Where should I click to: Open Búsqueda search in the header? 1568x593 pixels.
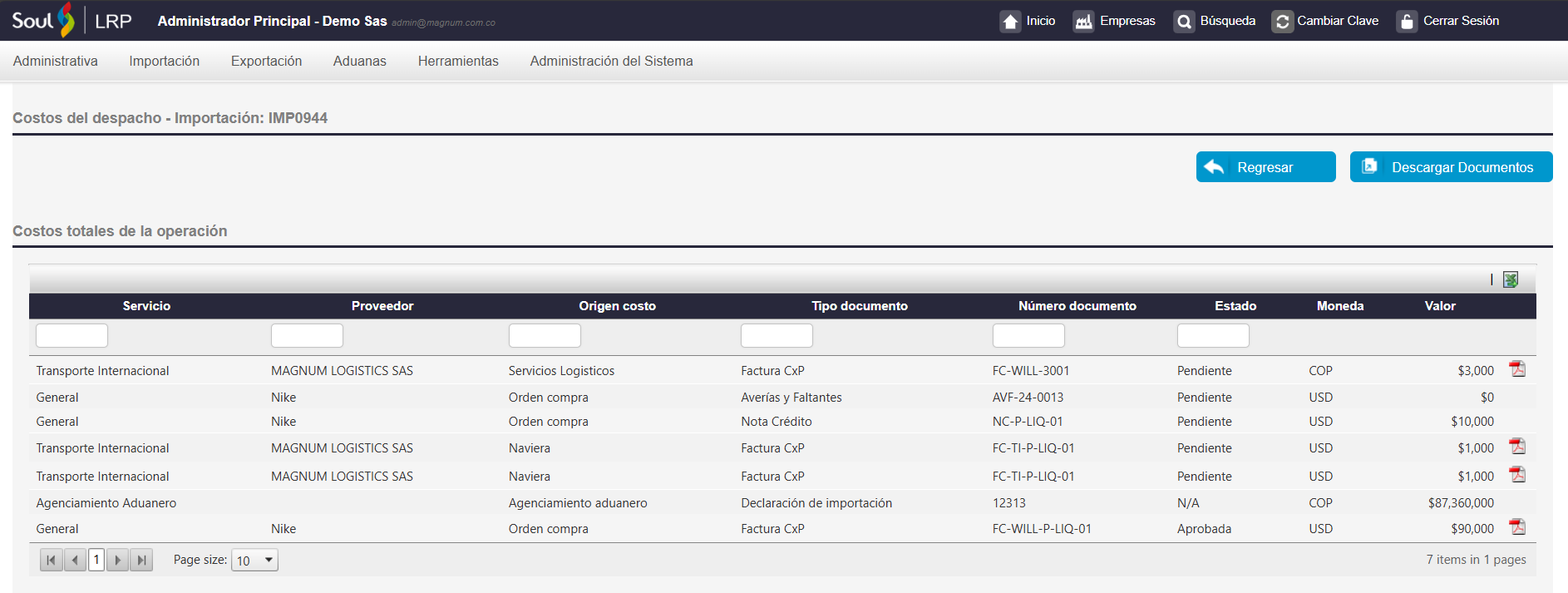[x=1215, y=21]
